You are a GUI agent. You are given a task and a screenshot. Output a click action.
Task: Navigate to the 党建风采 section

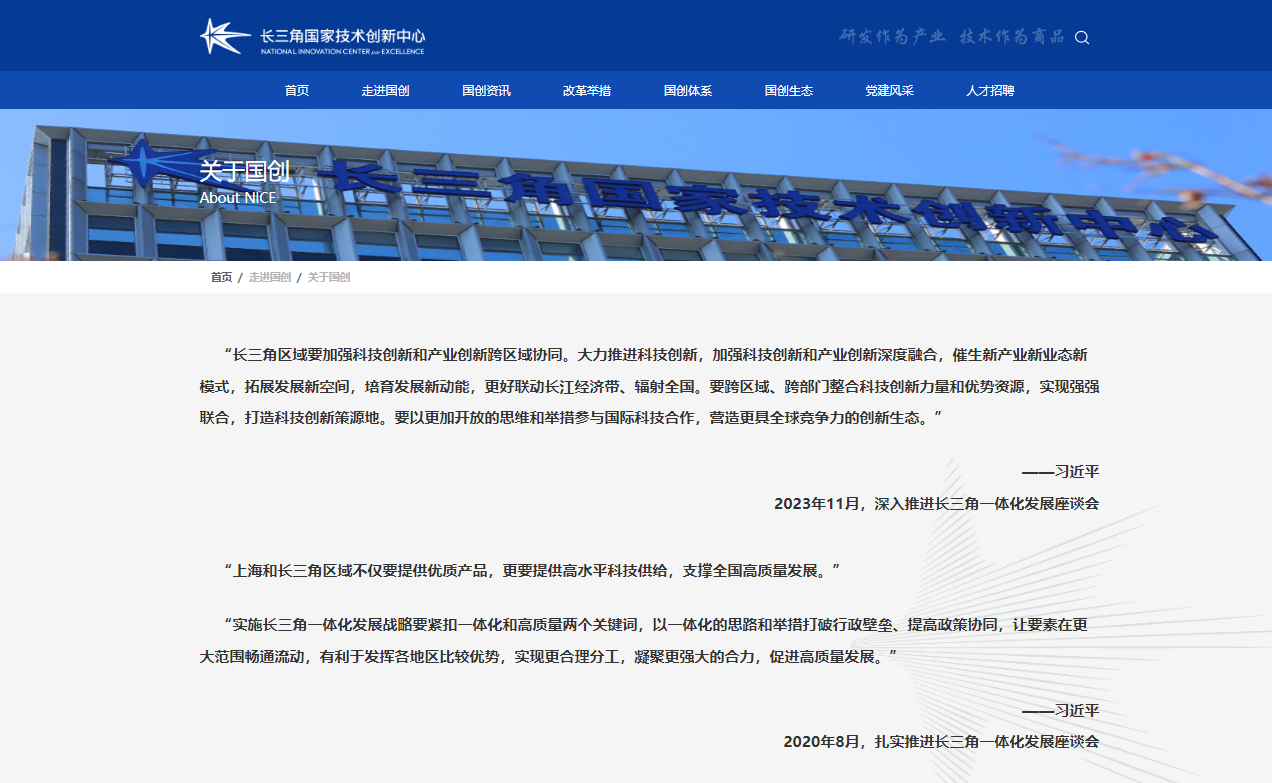pyautogui.click(x=889, y=91)
